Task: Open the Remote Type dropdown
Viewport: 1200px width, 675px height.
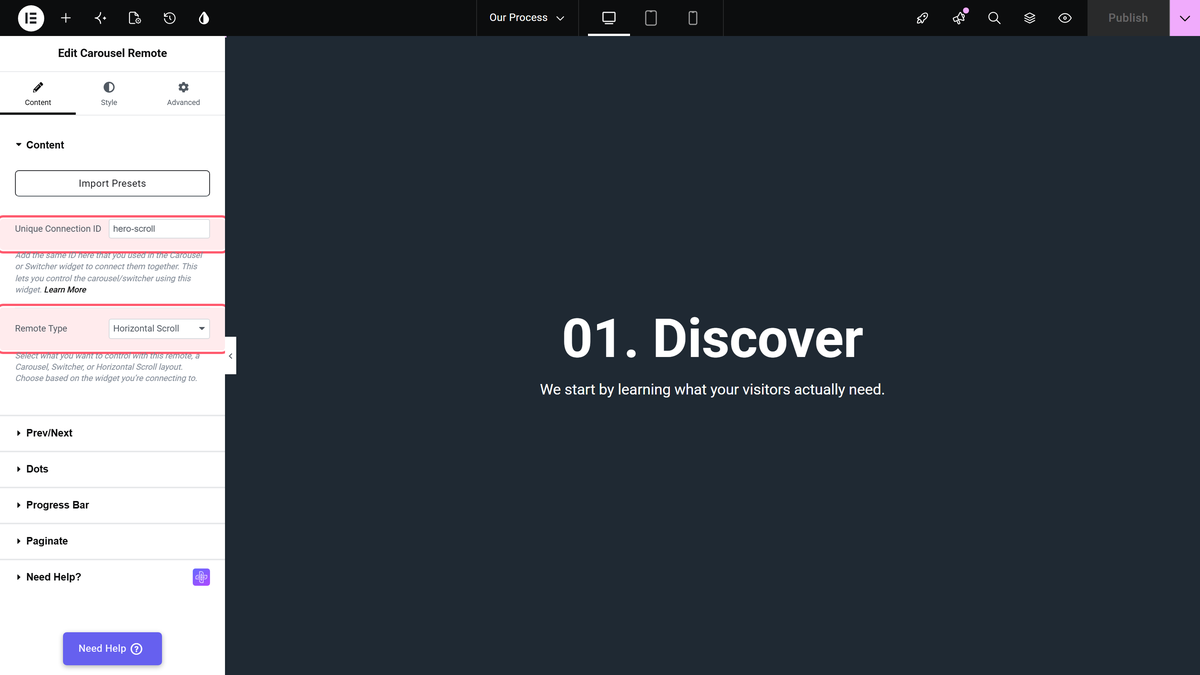Action: [x=159, y=328]
